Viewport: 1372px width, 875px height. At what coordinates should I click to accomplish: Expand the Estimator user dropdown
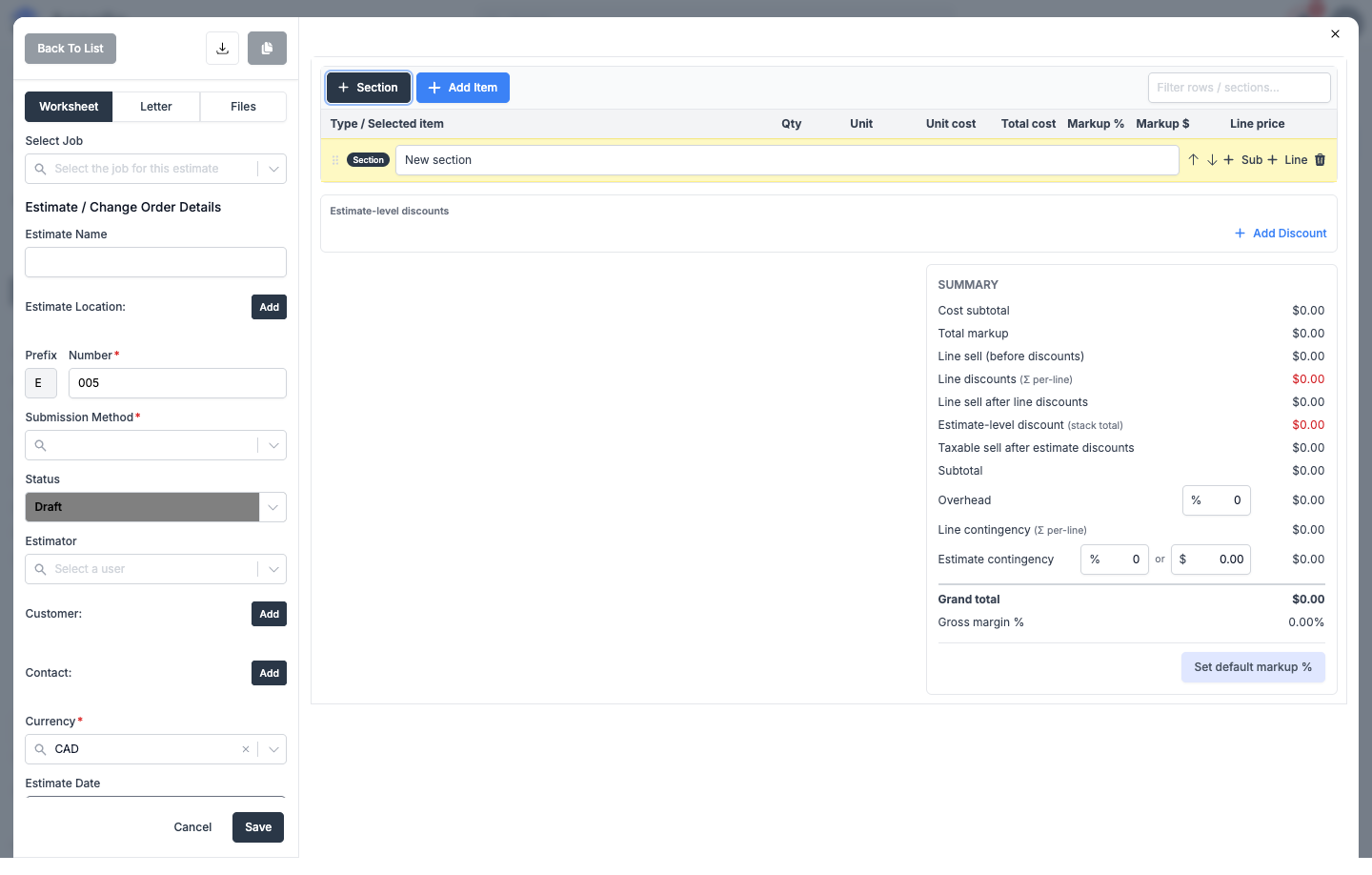(x=273, y=569)
